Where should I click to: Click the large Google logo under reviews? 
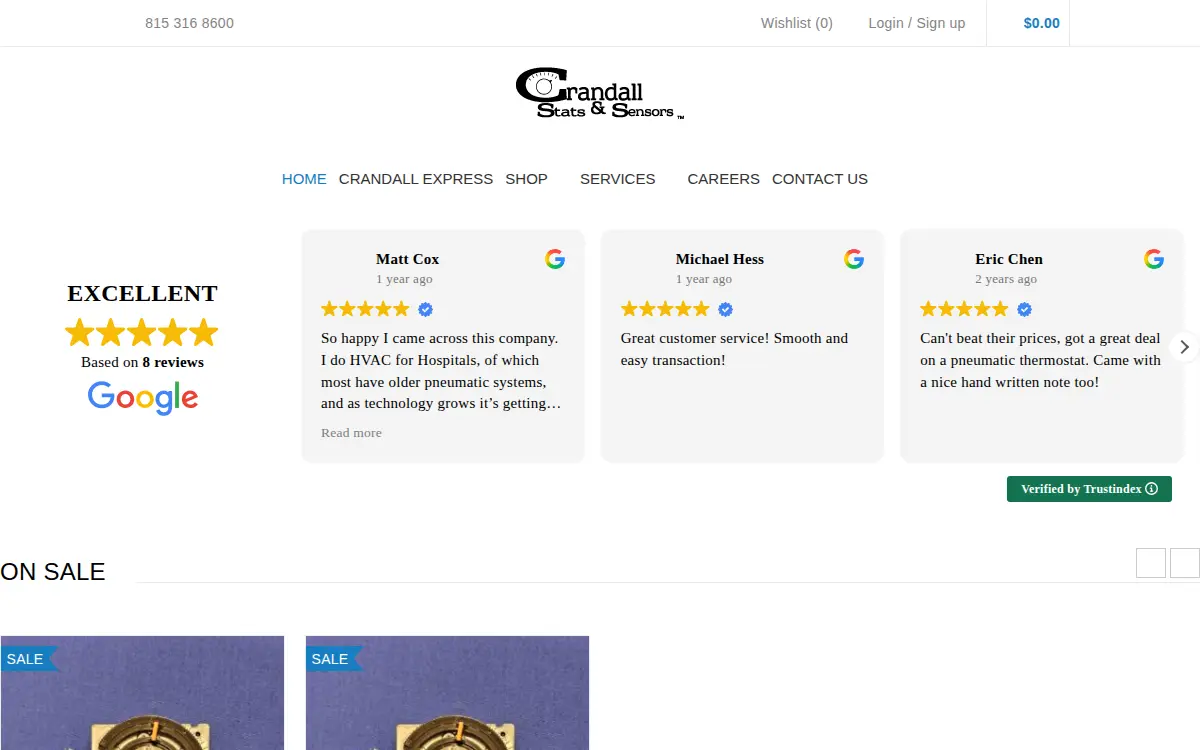point(143,397)
